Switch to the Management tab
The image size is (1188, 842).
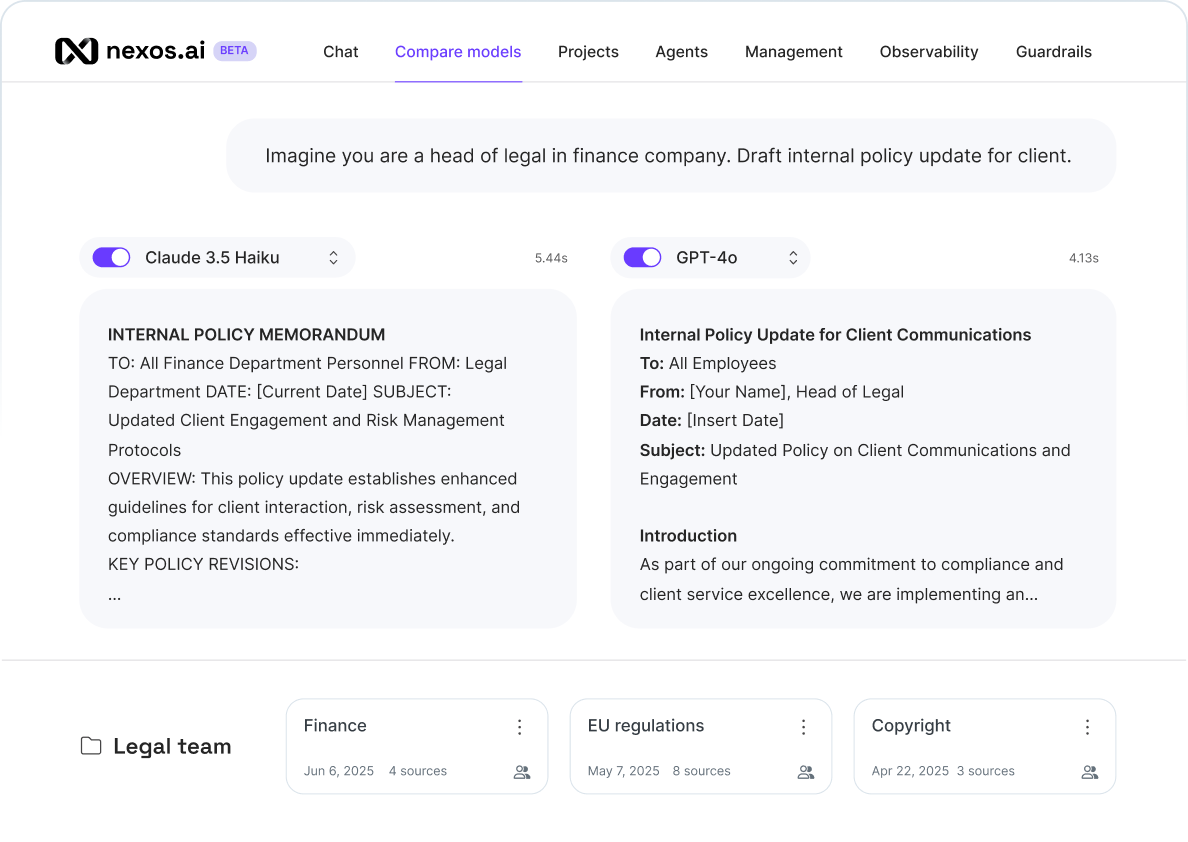(x=793, y=52)
